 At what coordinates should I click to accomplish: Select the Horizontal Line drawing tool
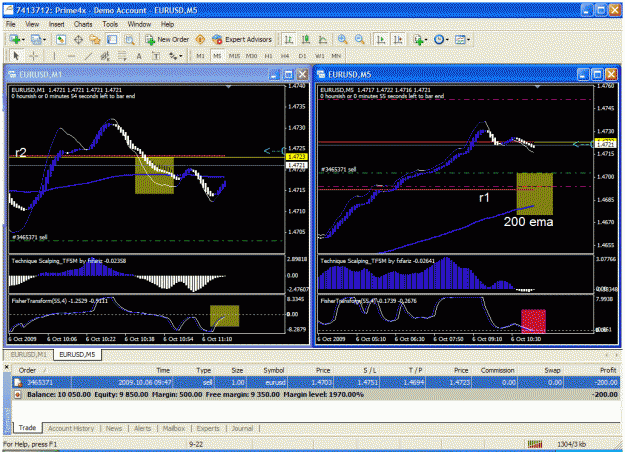click(71, 56)
